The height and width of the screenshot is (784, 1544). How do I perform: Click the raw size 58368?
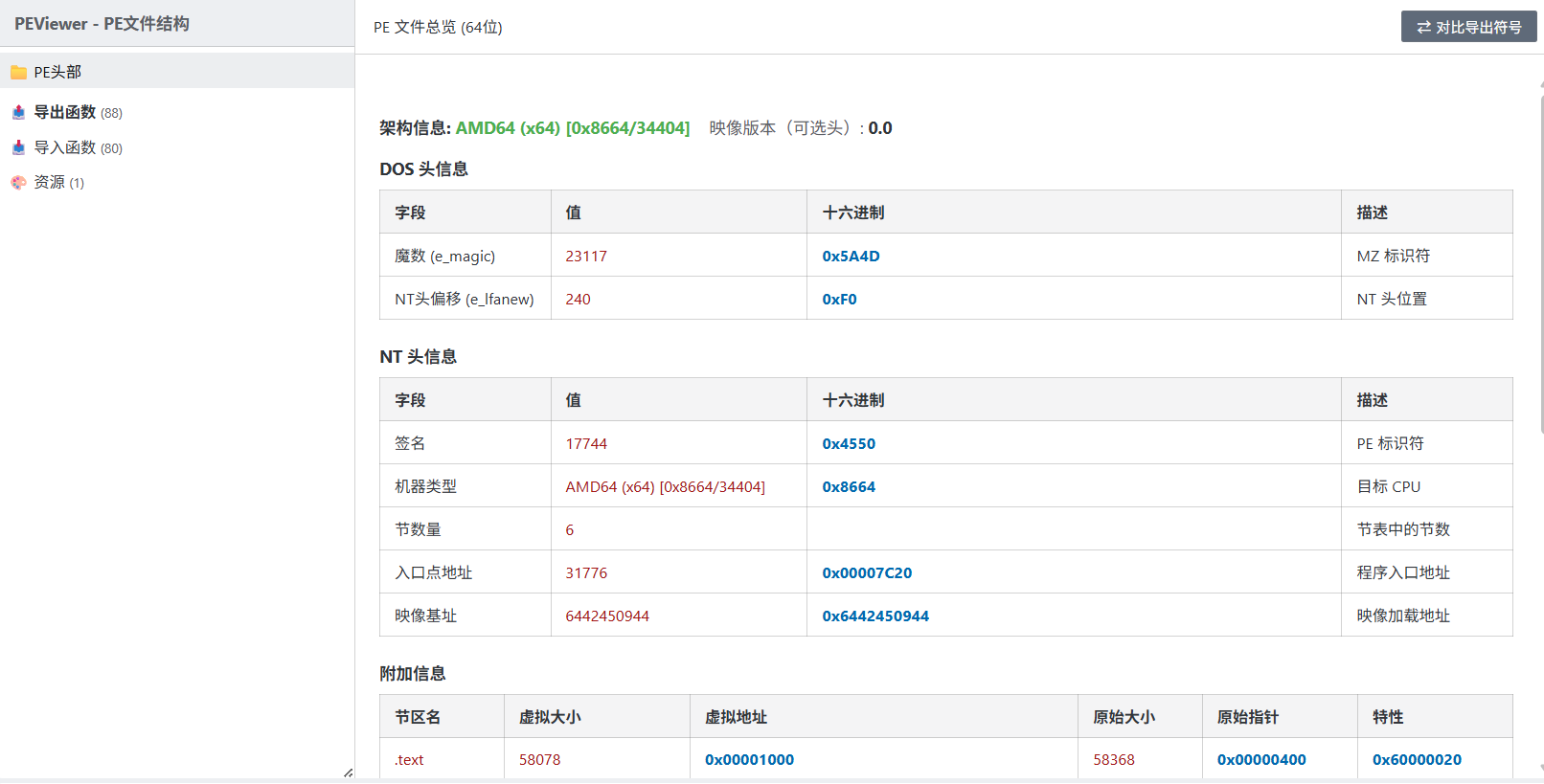tap(1114, 760)
